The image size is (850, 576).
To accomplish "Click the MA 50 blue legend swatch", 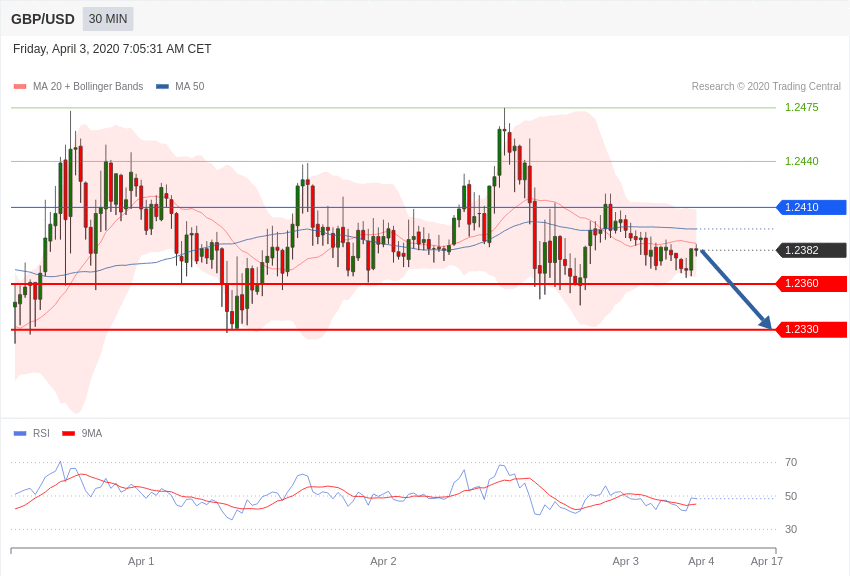I will [162, 87].
